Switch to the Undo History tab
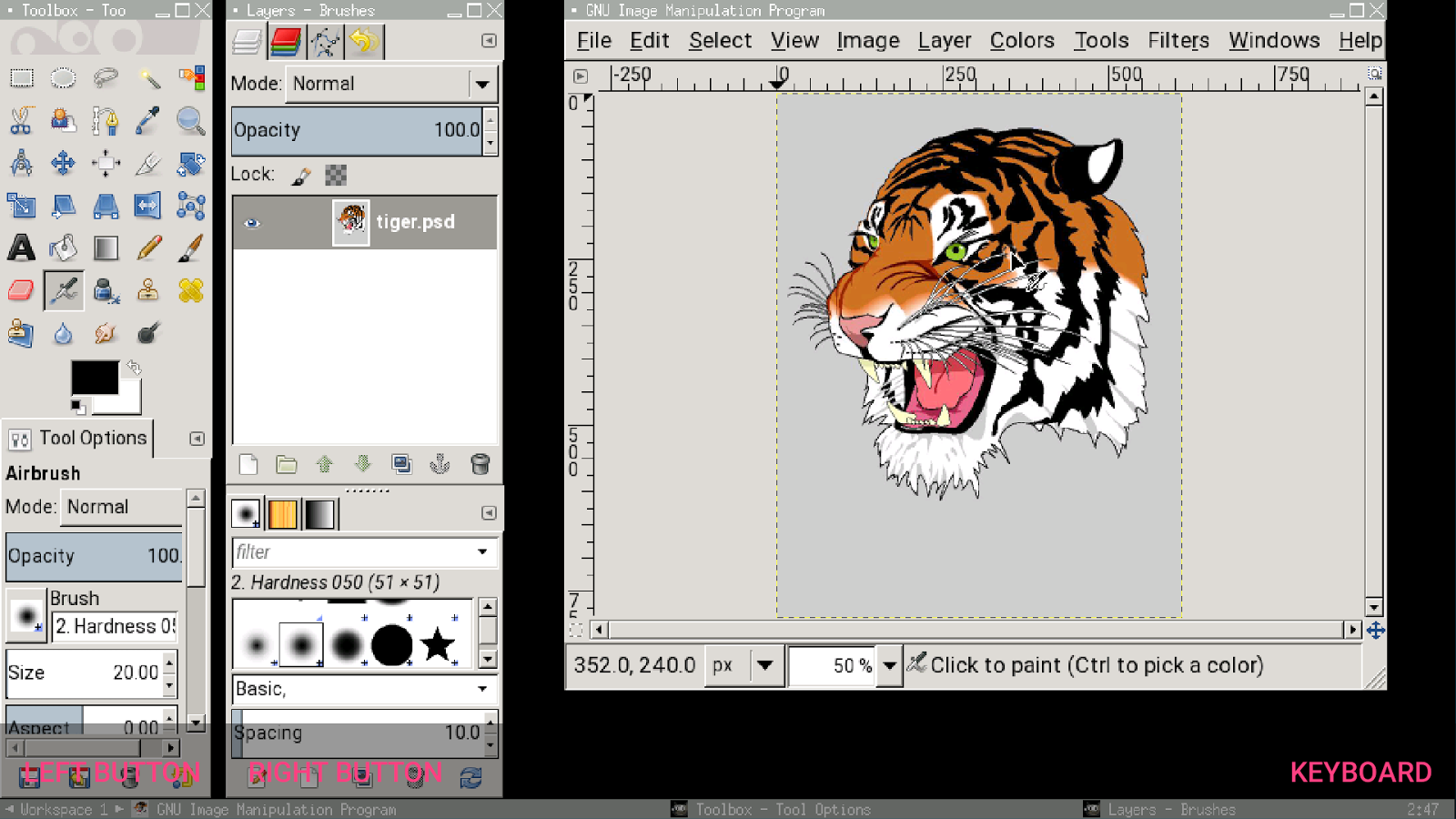Viewport: 1456px width, 819px height. pyautogui.click(x=364, y=42)
